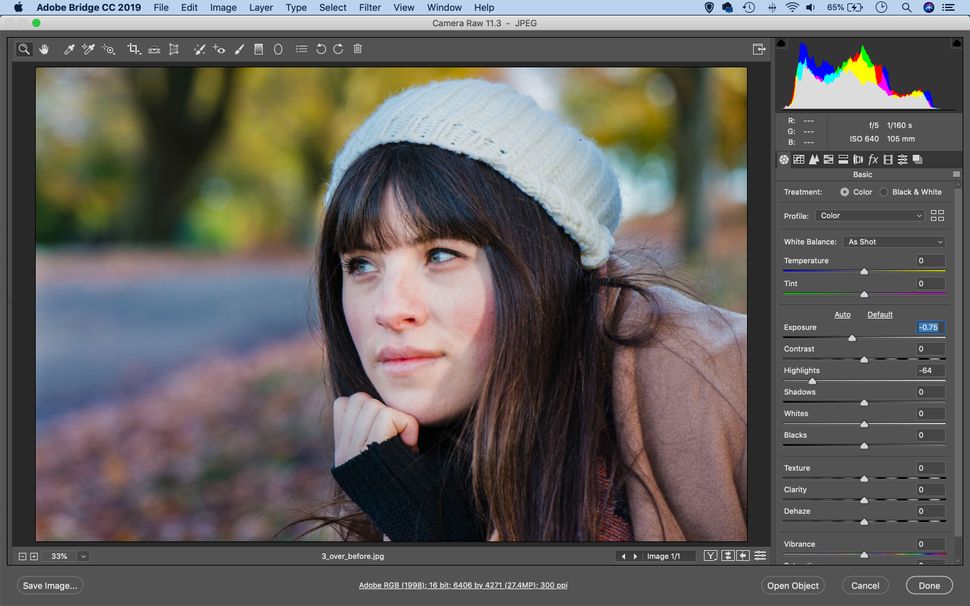This screenshot has width=970, height=606.
Task: Open the Tone Curve panel
Action: click(798, 159)
